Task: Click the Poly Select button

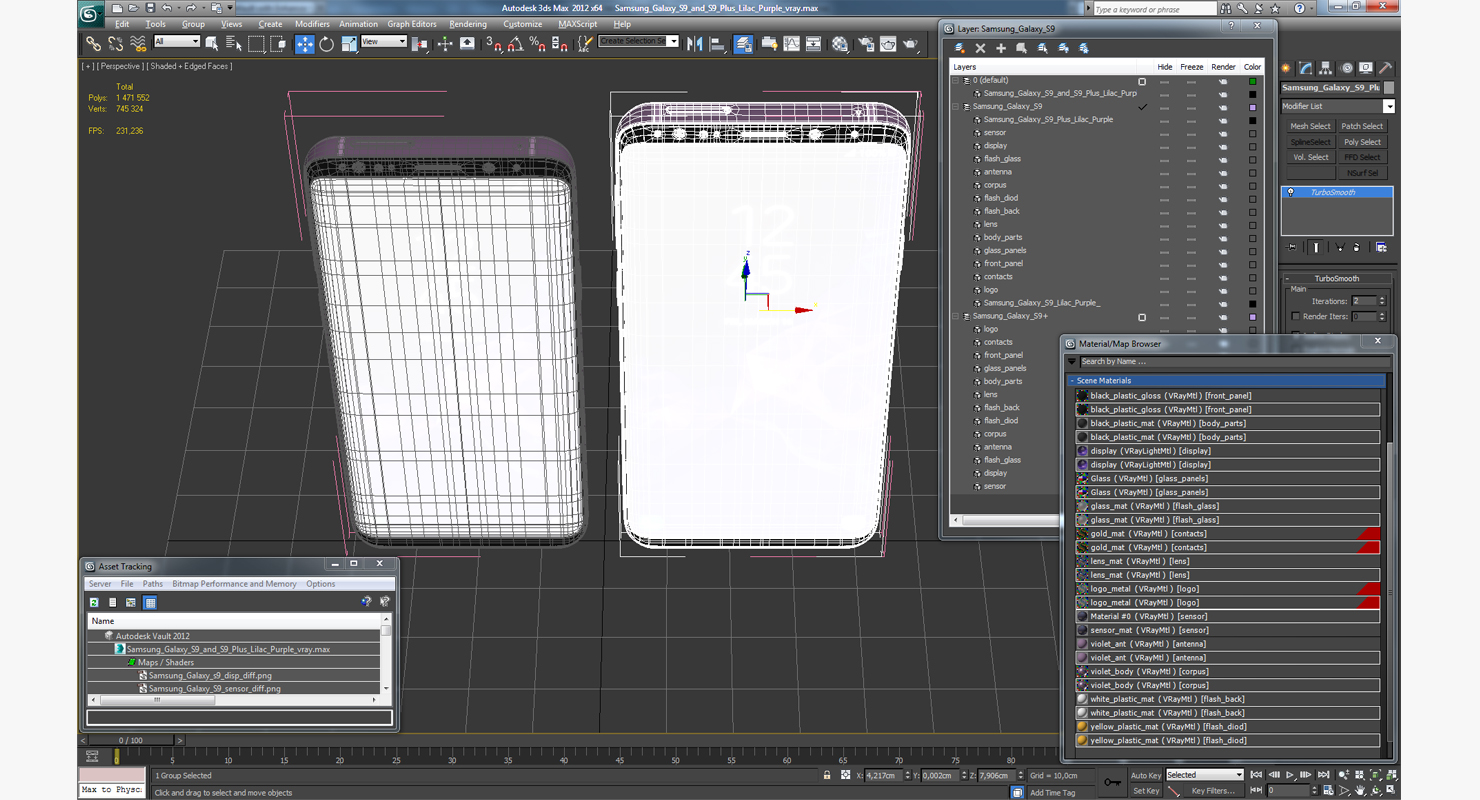Action: coord(1362,142)
